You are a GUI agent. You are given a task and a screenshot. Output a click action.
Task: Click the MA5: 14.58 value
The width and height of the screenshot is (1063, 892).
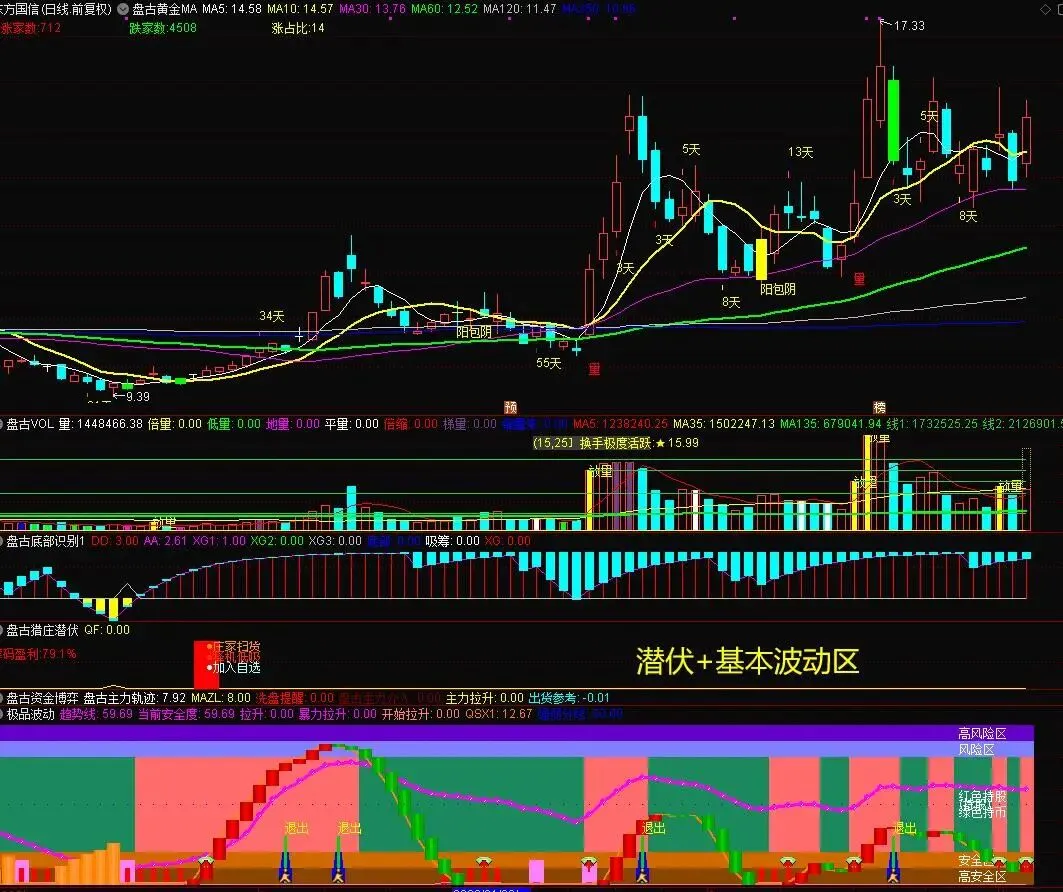(x=232, y=9)
